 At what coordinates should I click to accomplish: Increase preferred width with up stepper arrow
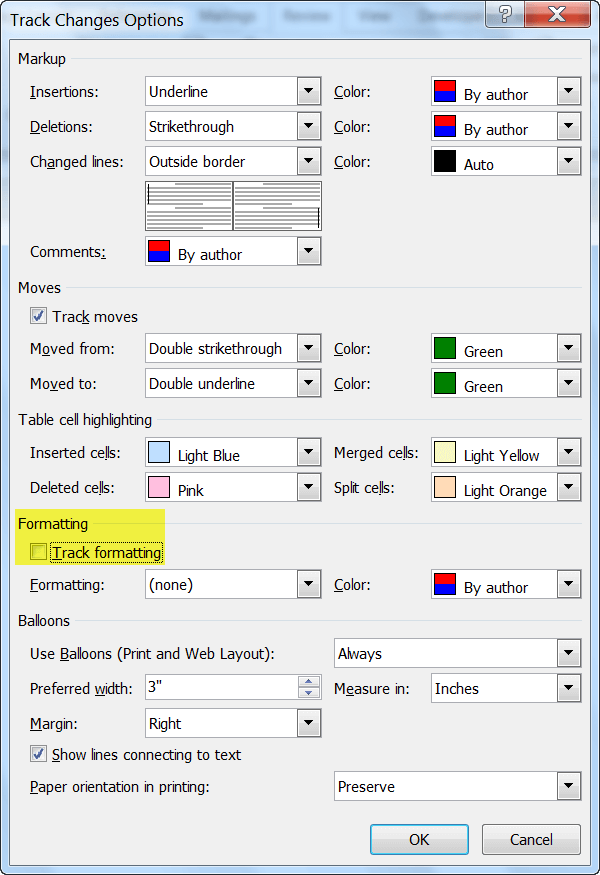click(x=309, y=682)
